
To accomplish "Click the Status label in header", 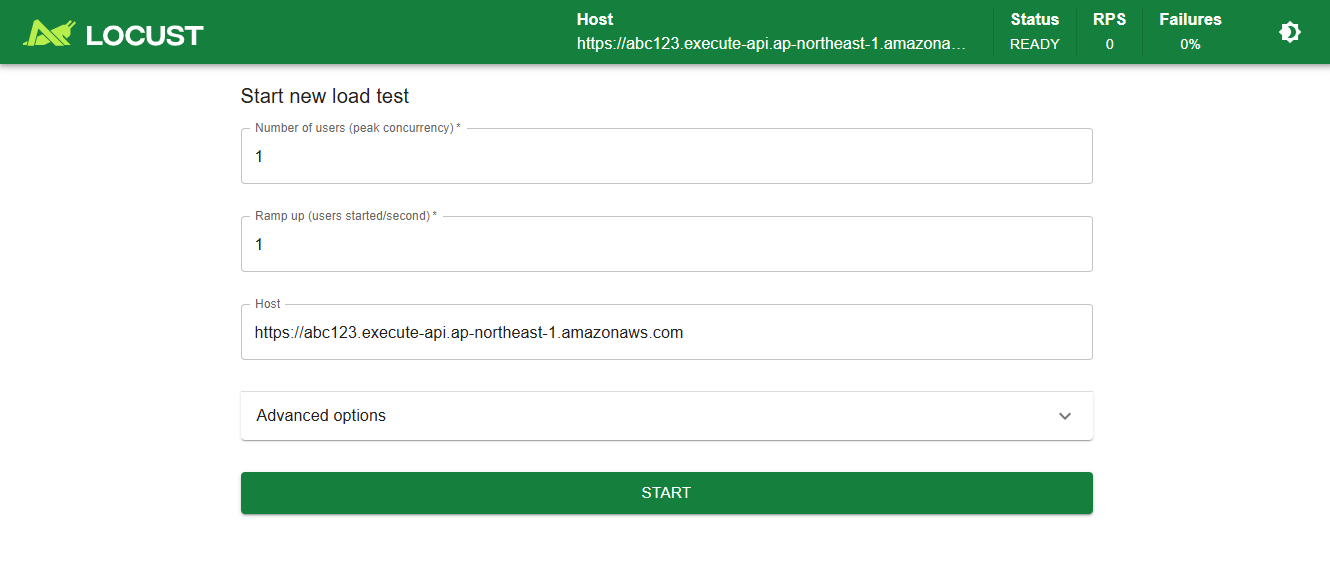I will pyautogui.click(x=1034, y=19).
